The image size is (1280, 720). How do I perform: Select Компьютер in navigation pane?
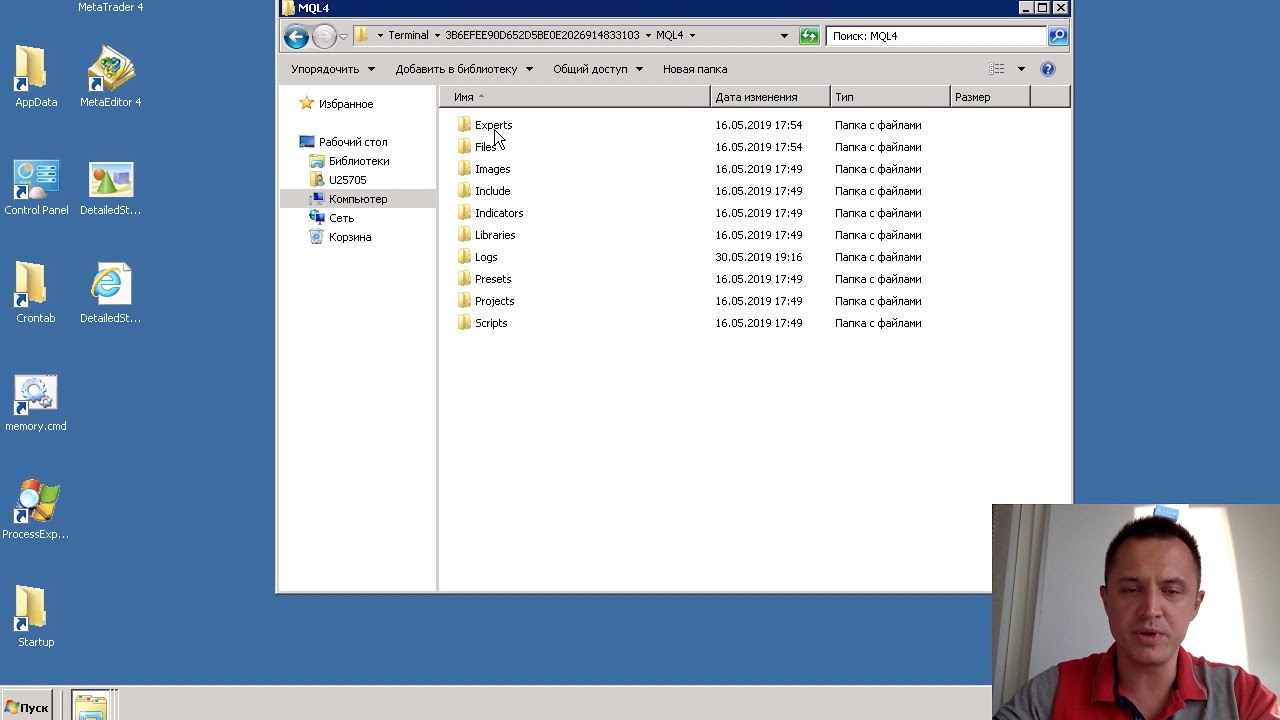[x=358, y=199]
